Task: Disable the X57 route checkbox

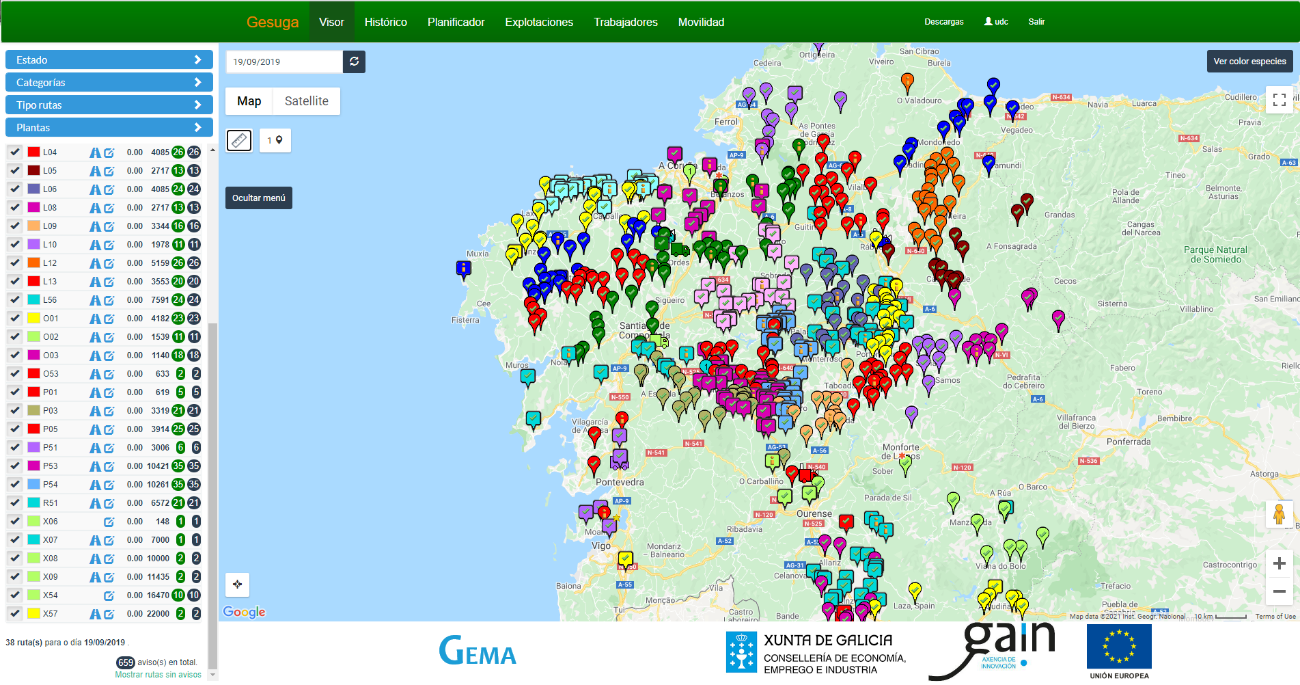Action: point(15,613)
